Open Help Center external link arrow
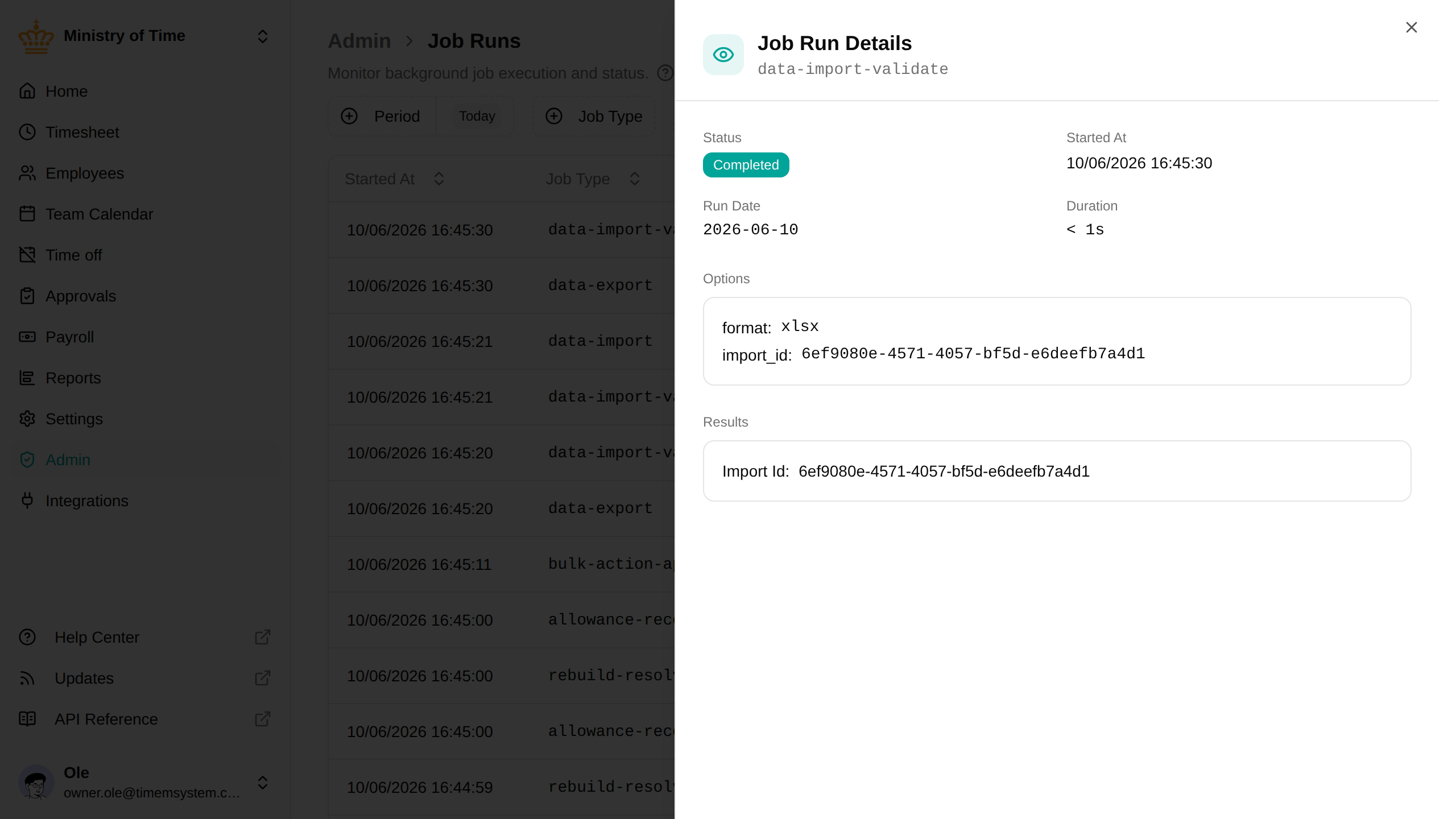The height and width of the screenshot is (819, 1456). (262, 637)
